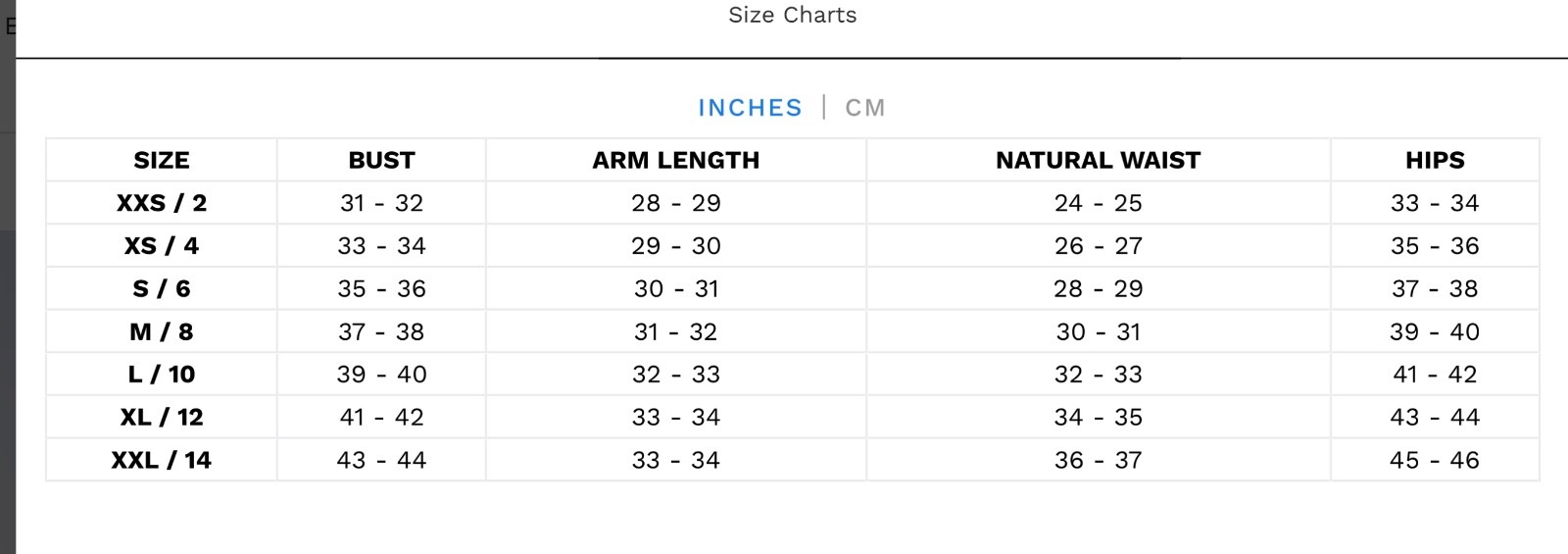Switch to the CM unit tab
This screenshot has width=1568, height=554.
point(864,108)
